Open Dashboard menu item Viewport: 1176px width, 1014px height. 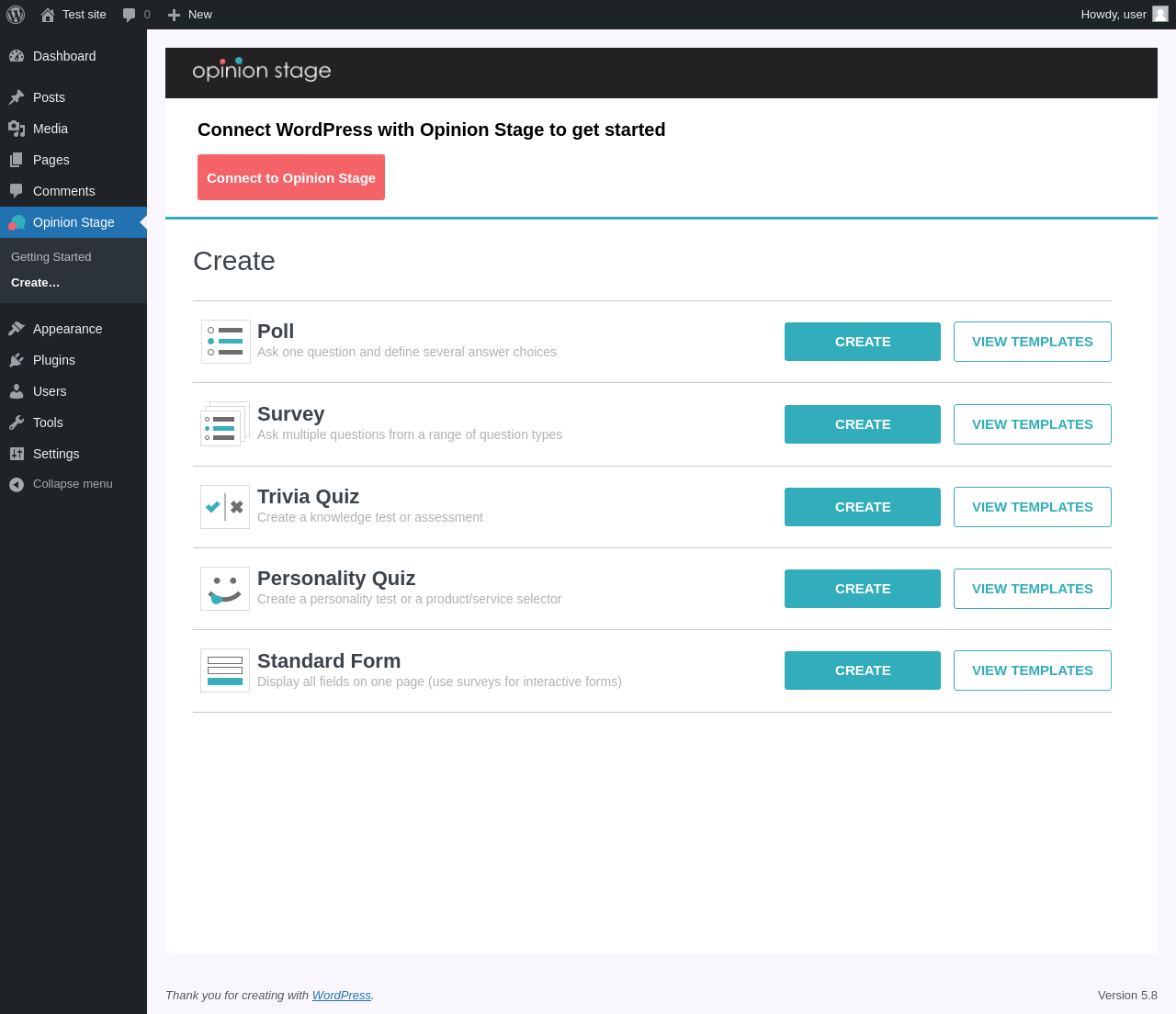coord(64,56)
